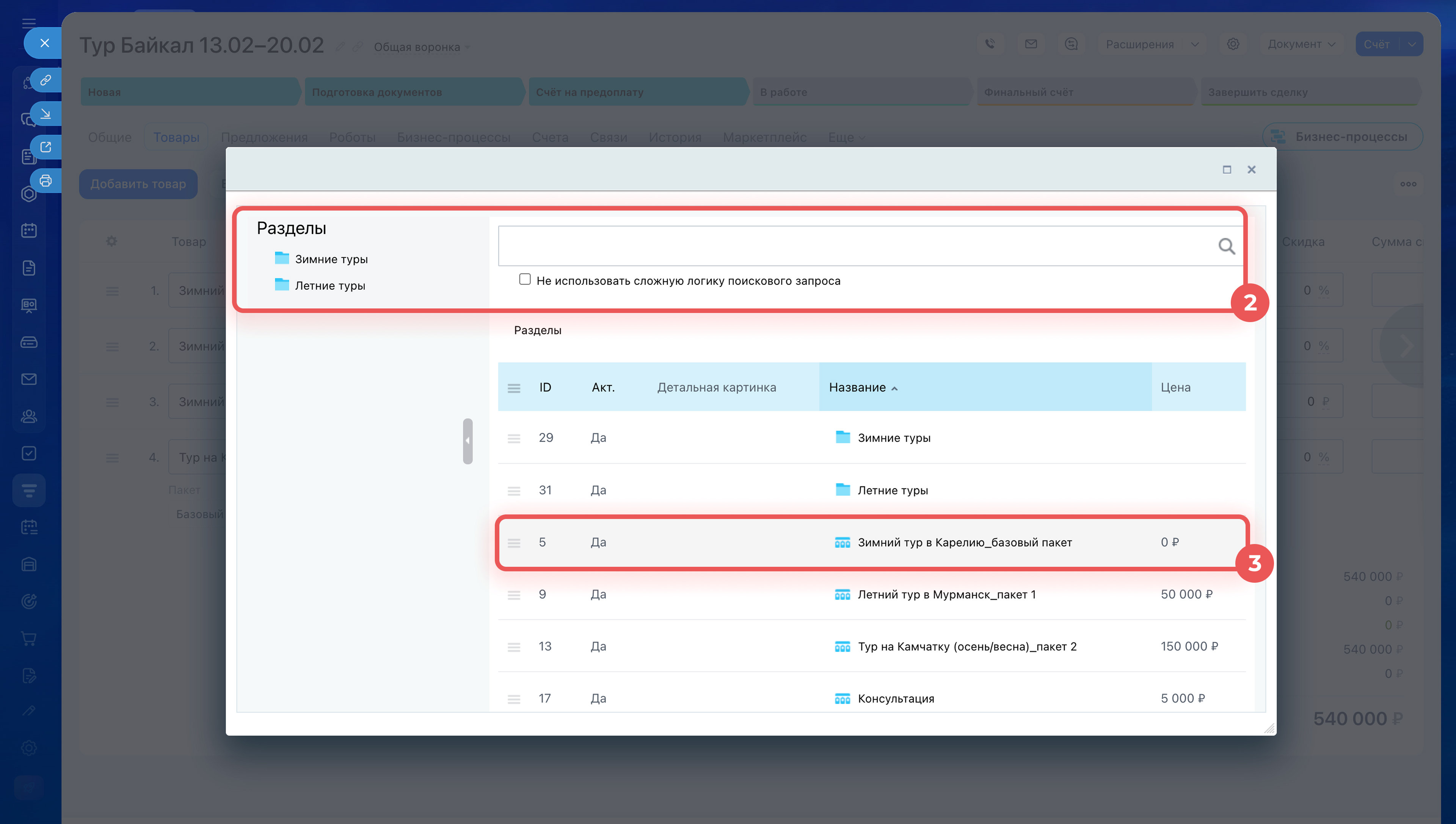
Task: Click the grid columns menu icon in the table header
Action: [x=513, y=388]
